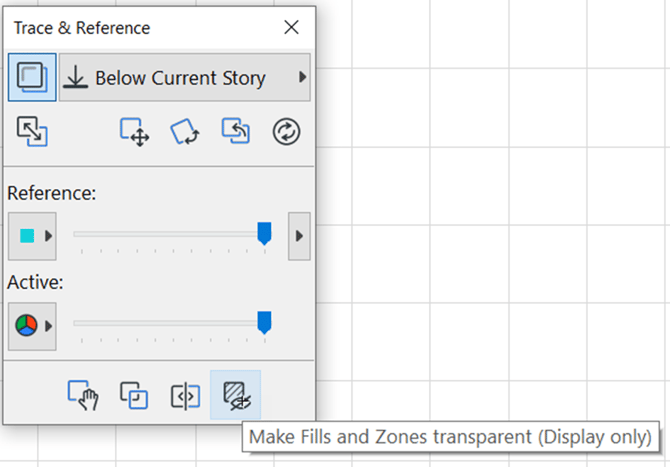Click the Active intensity slider handle

[264, 322]
